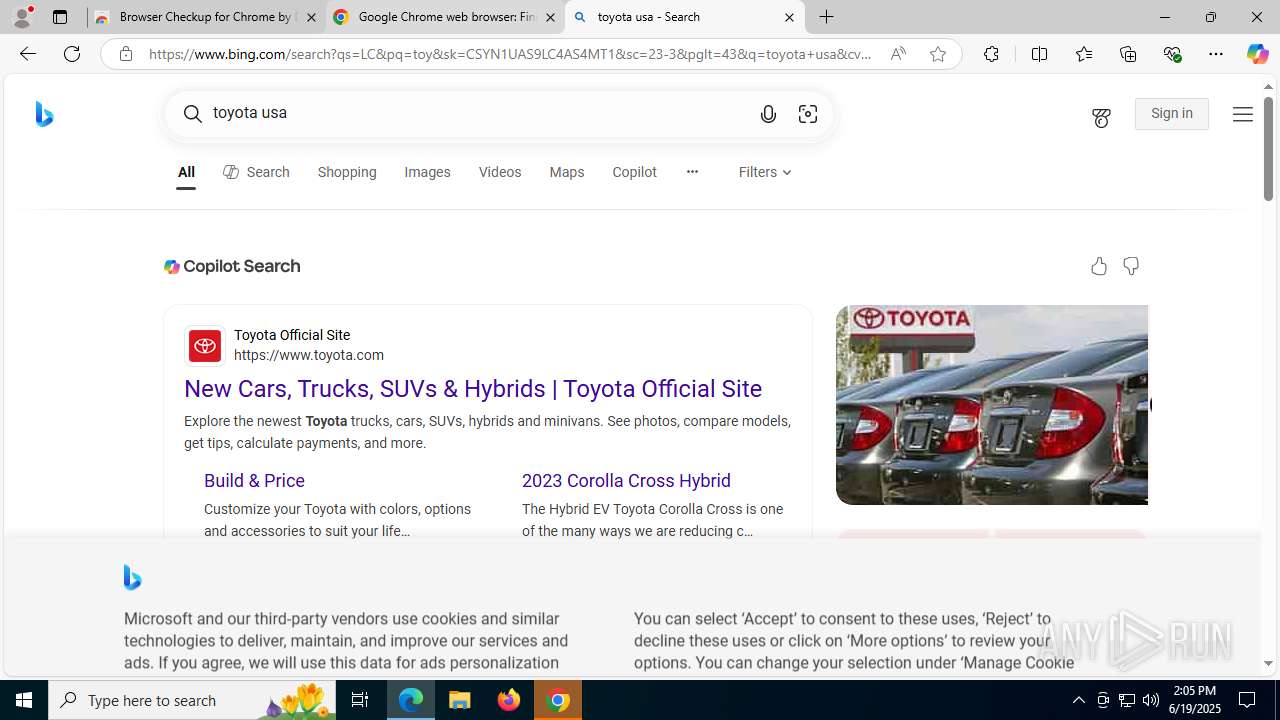Click the Windows taskbar search box

coord(192,700)
